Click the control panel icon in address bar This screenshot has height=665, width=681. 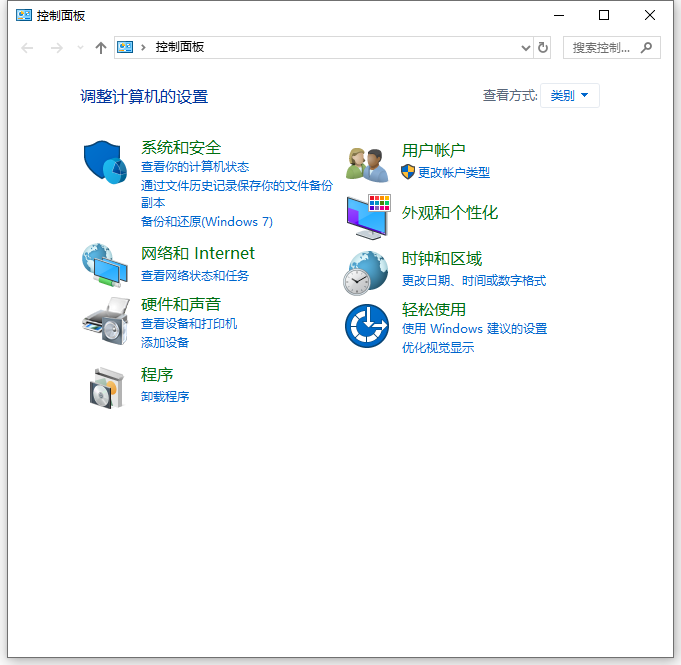tap(125, 47)
